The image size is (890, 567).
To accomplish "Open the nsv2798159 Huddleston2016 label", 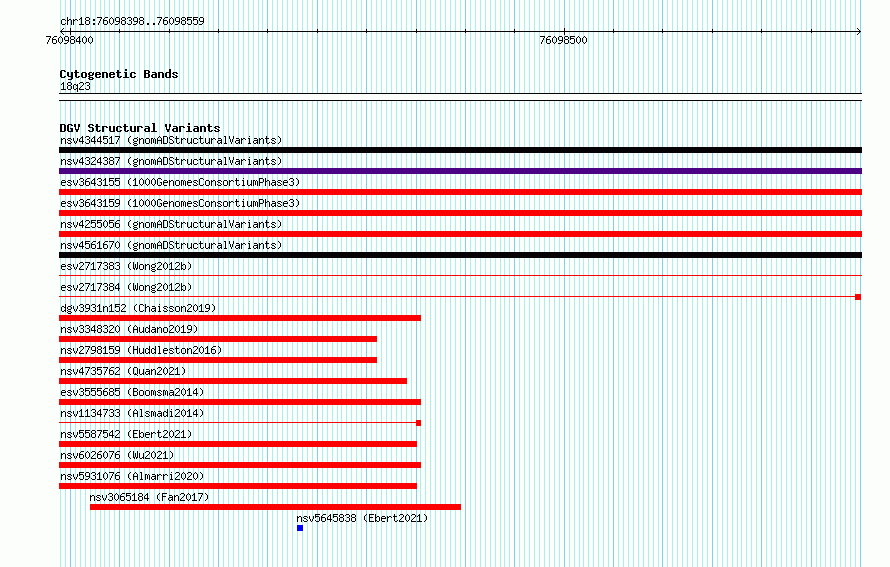I will 141,350.
